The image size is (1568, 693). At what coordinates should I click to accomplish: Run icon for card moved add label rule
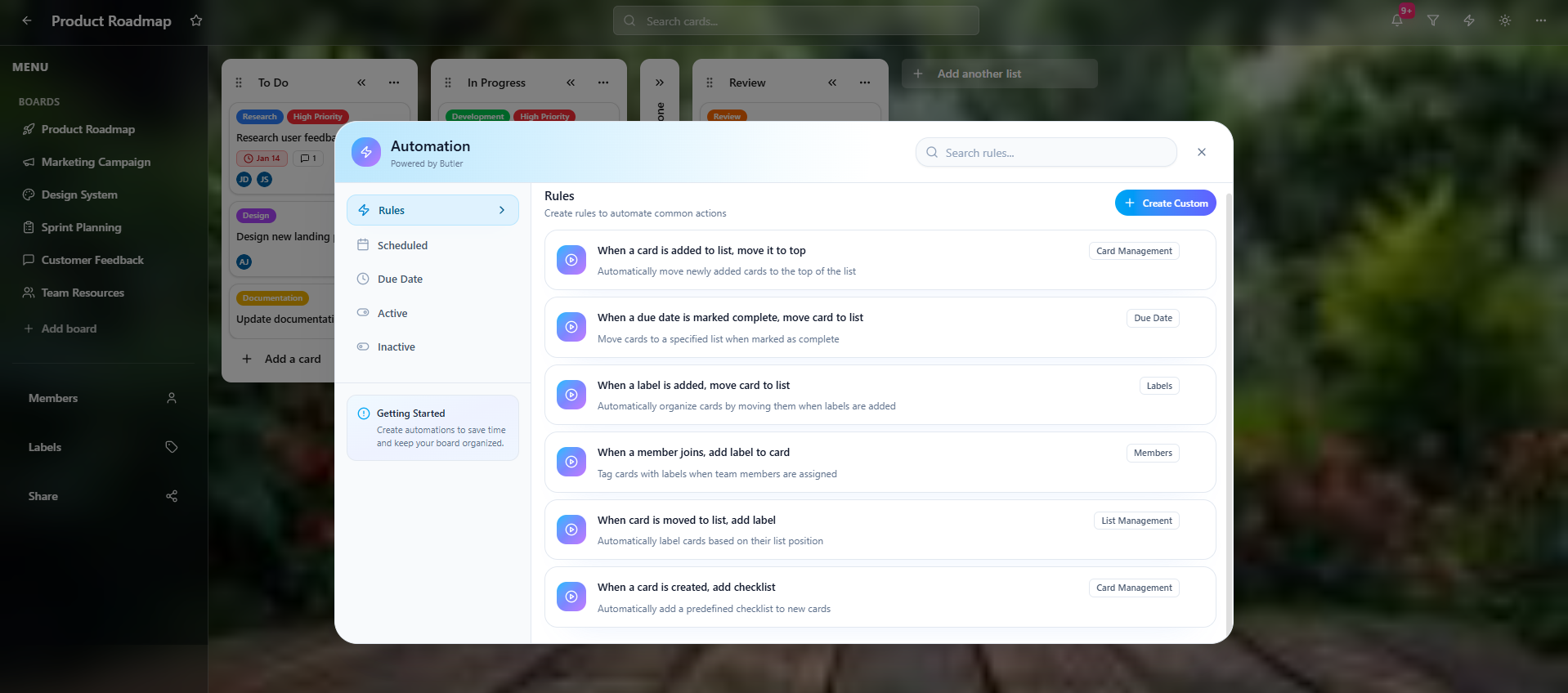pos(571,530)
